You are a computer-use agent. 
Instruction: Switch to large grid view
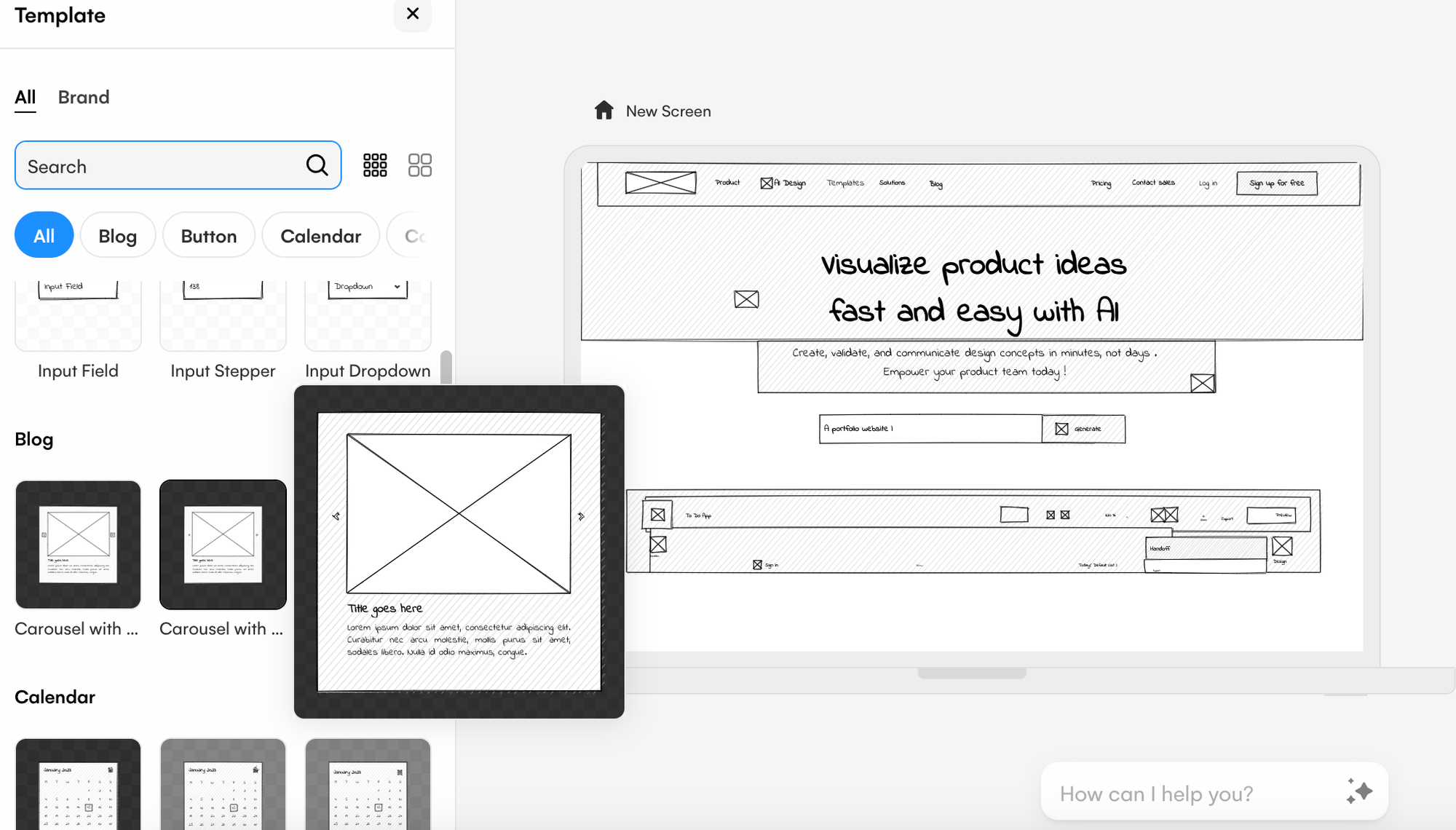tap(419, 165)
